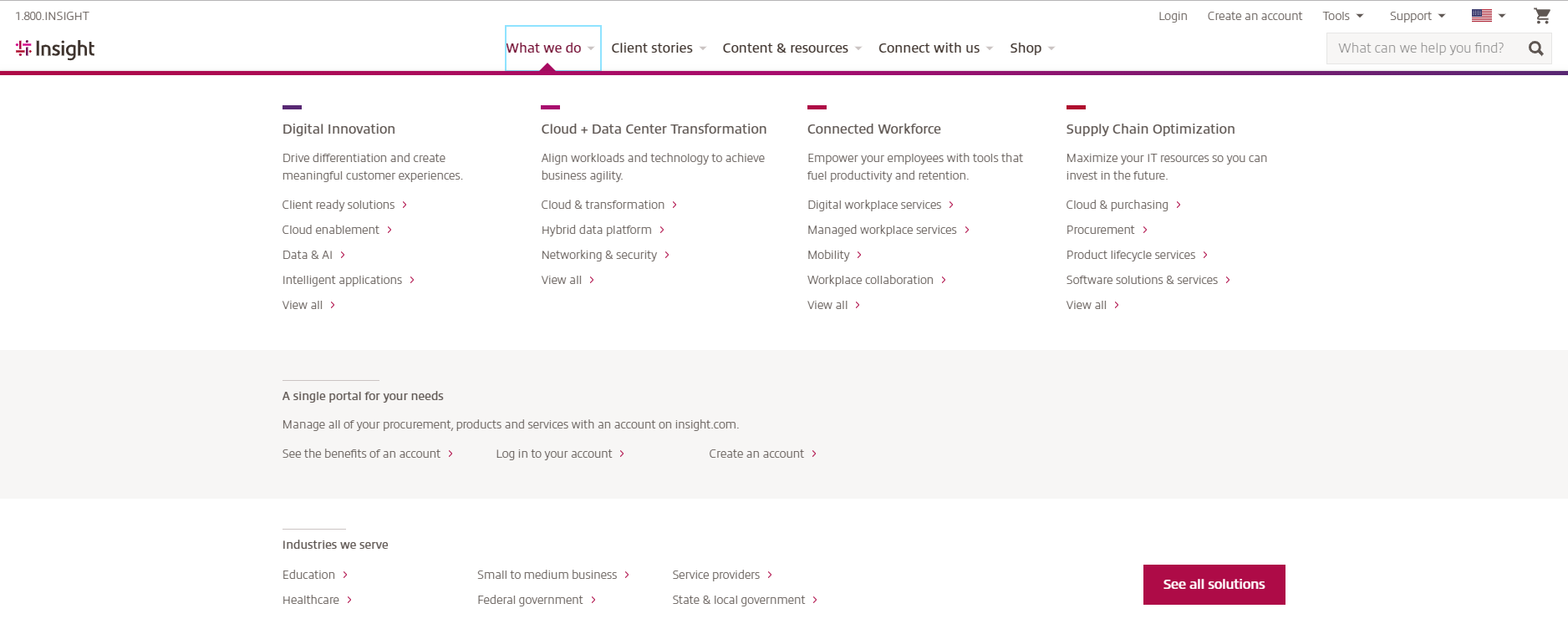Open Content & resources menu
The image size is (1568, 639).
click(791, 48)
